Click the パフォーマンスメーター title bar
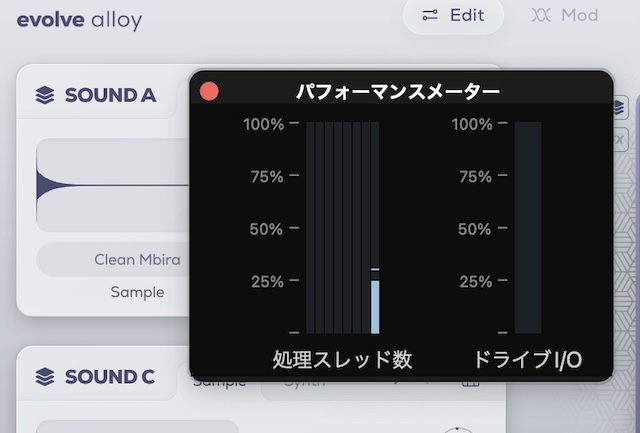 click(x=398, y=92)
